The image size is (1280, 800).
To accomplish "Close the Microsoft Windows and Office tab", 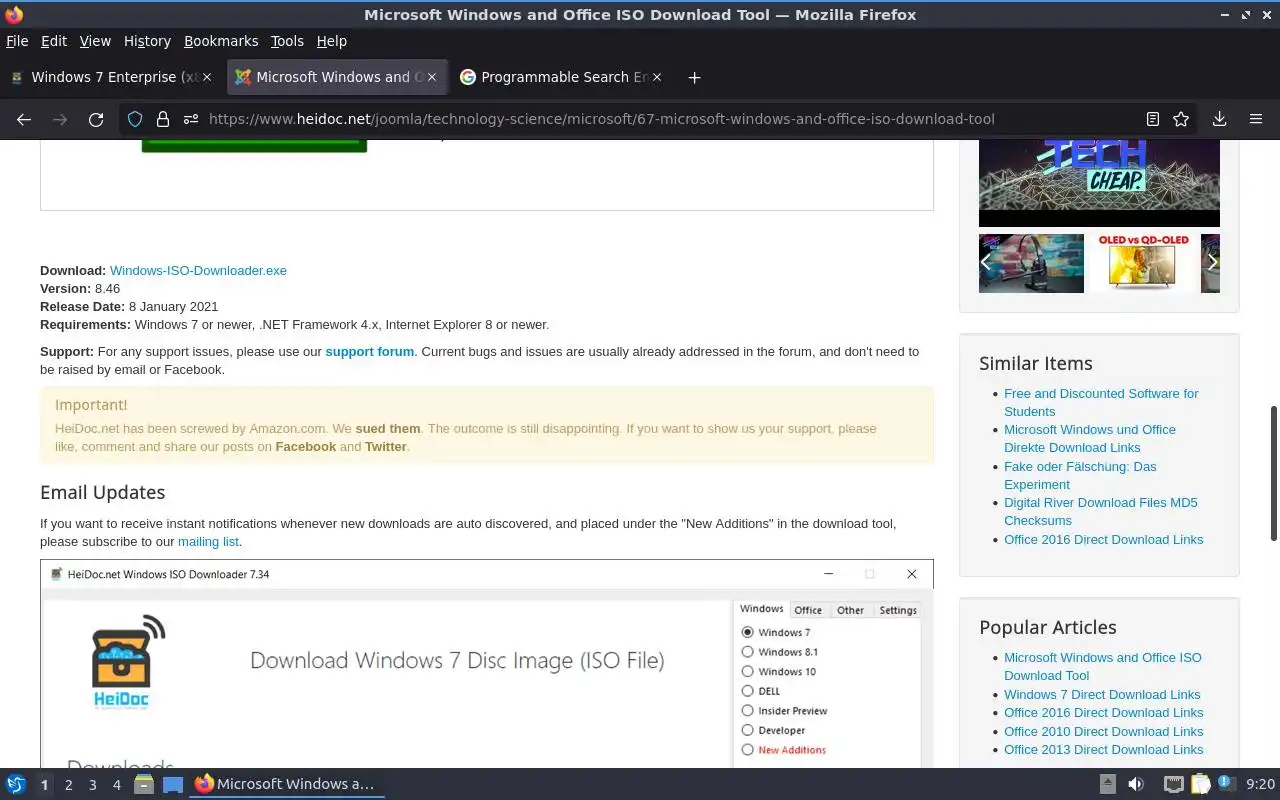I will click(432, 77).
